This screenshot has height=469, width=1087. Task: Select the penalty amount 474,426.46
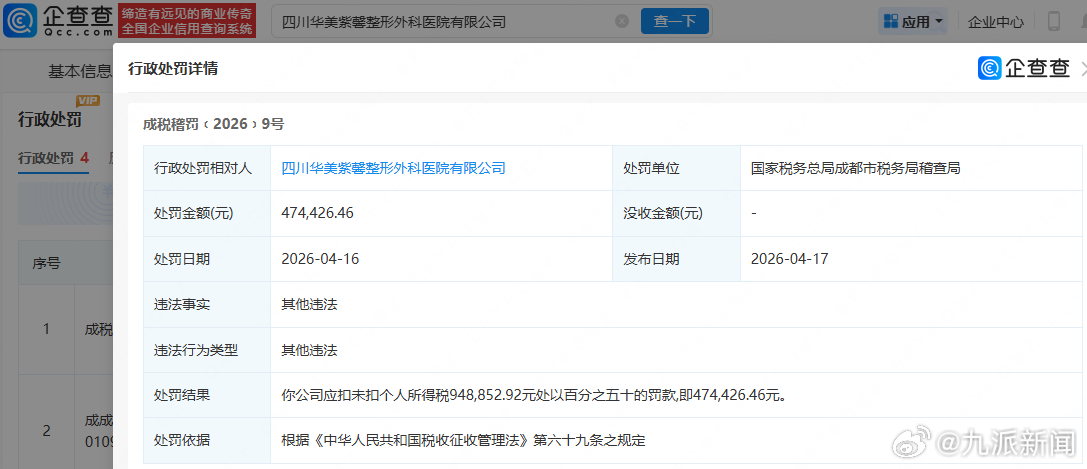(x=318, y=213)
